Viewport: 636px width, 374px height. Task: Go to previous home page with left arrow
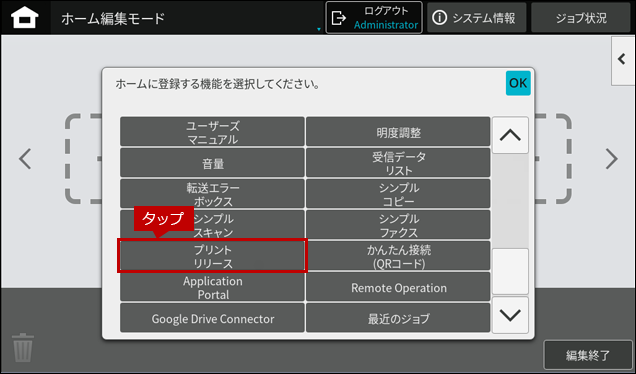coord(25,159)
